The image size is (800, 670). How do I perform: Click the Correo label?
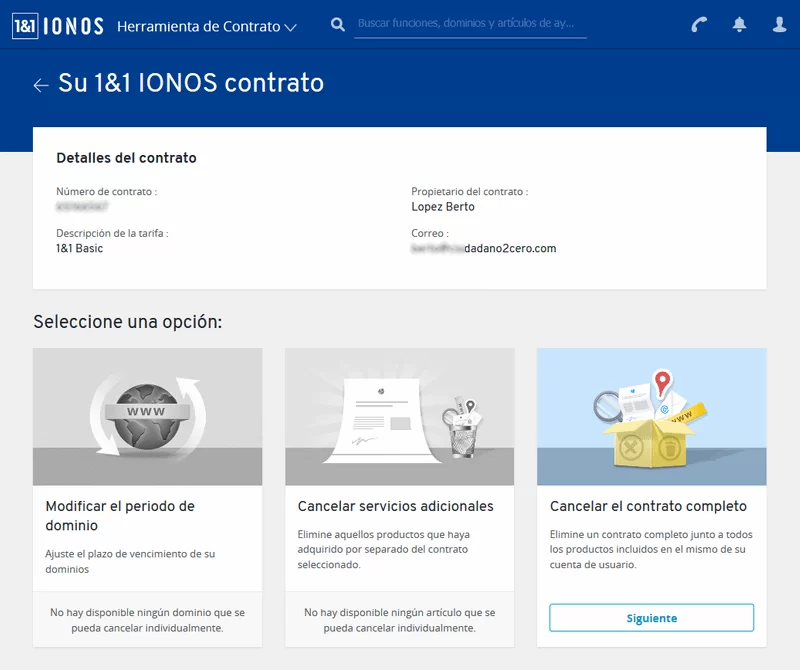pos(430,234)
